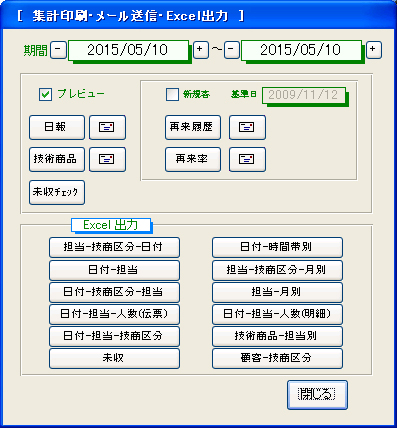397x428 pixels.
Task: Decrease the period end date with minus
Action: [x=232, y=50]
